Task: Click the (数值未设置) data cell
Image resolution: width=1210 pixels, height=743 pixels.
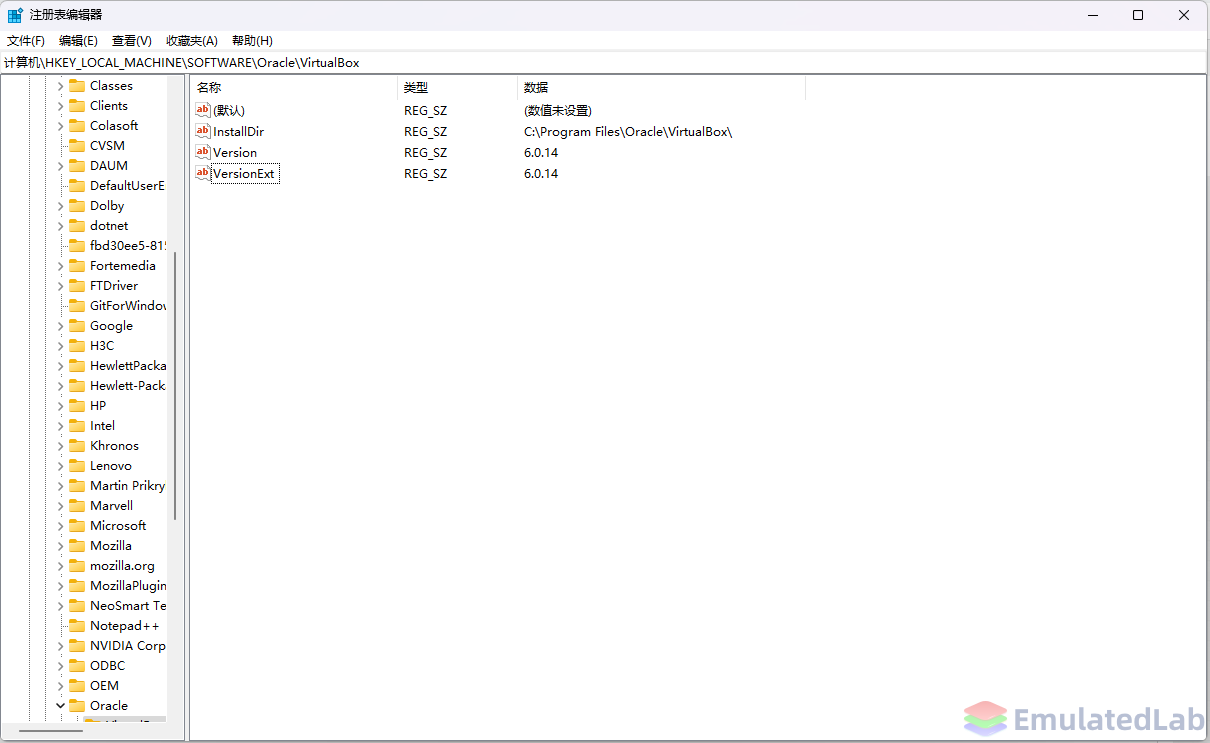Action: tap(558, 111)
